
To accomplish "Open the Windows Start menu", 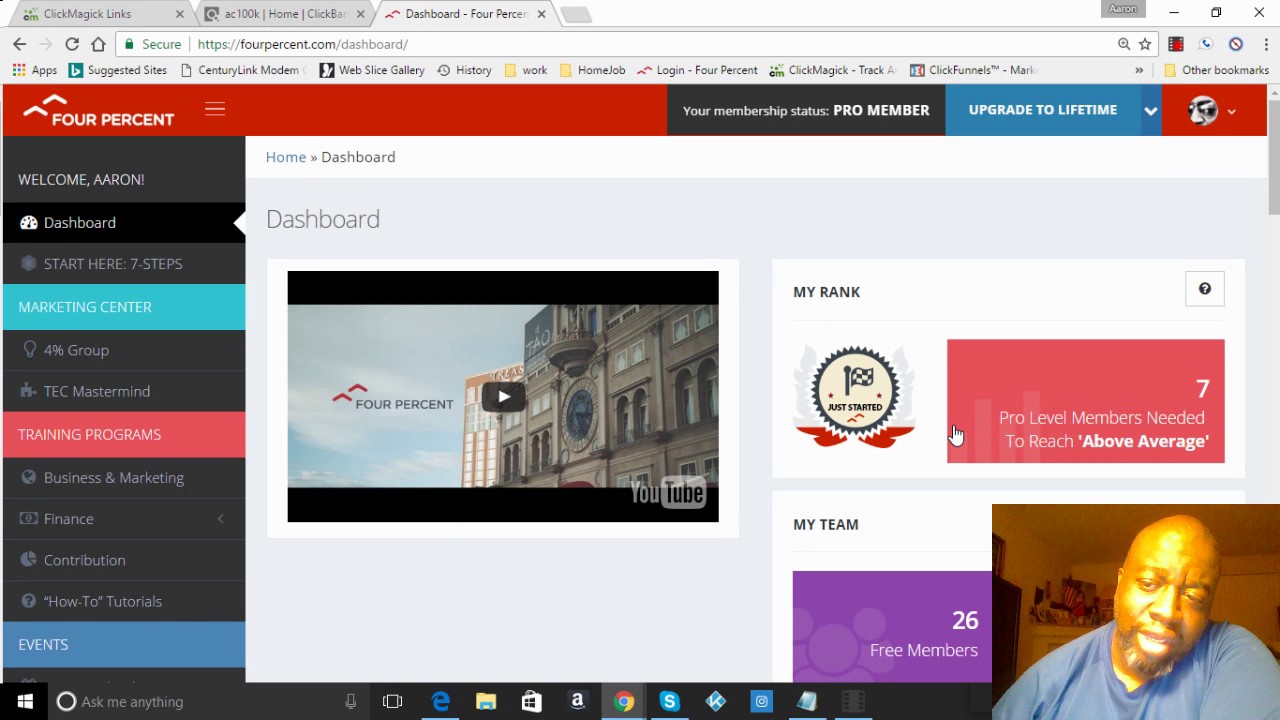I will click(24, 702).
